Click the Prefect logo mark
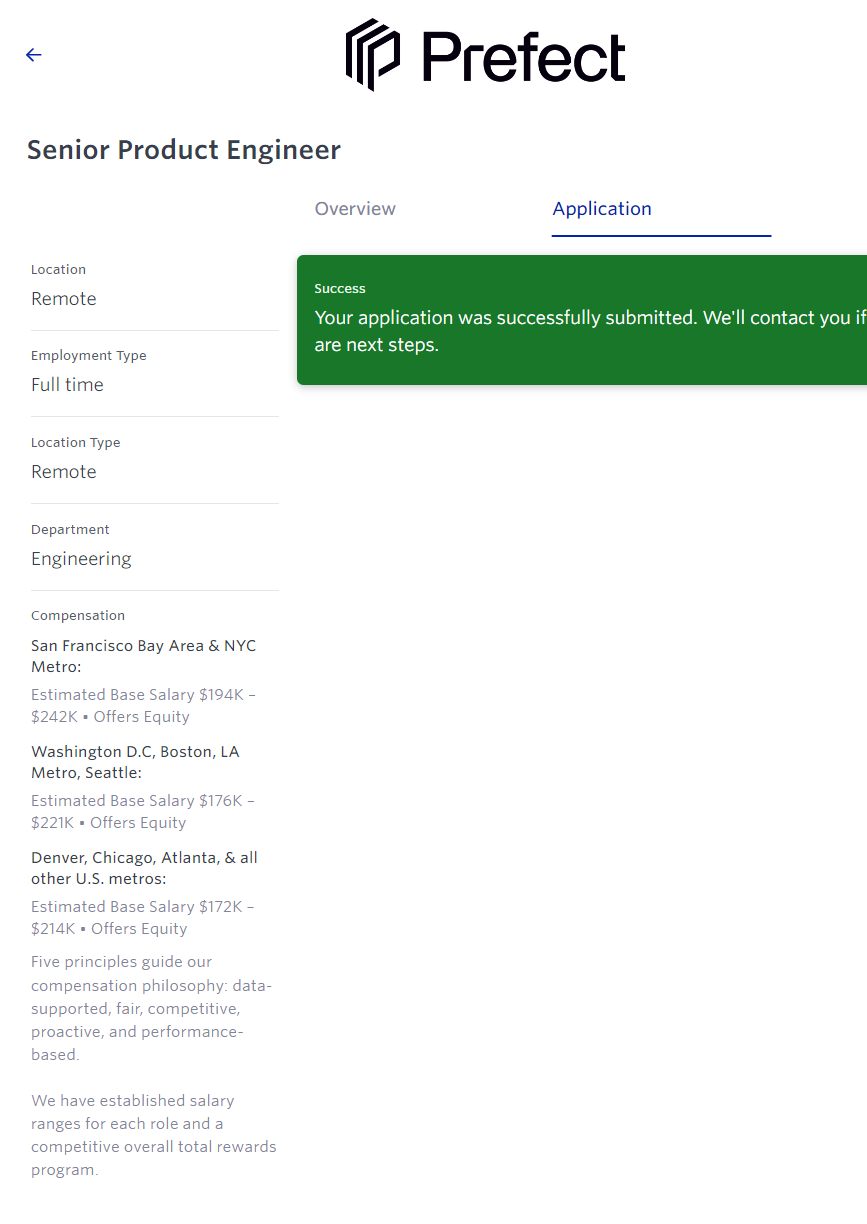867x1224 pixels. click(x=373, y=55)
